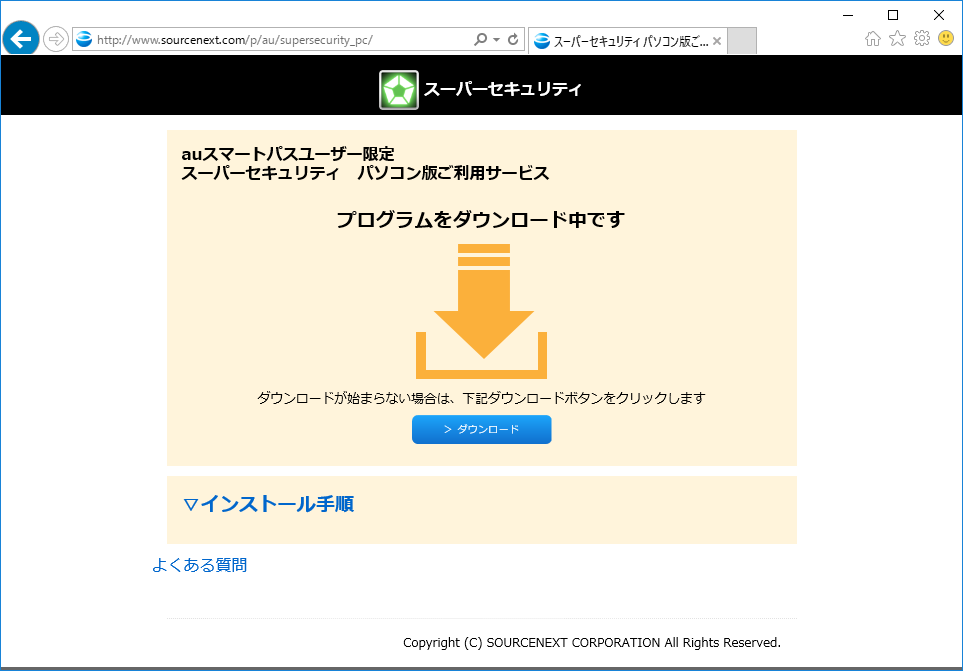Click the smiley feedback icon

[x=946, y=38]
